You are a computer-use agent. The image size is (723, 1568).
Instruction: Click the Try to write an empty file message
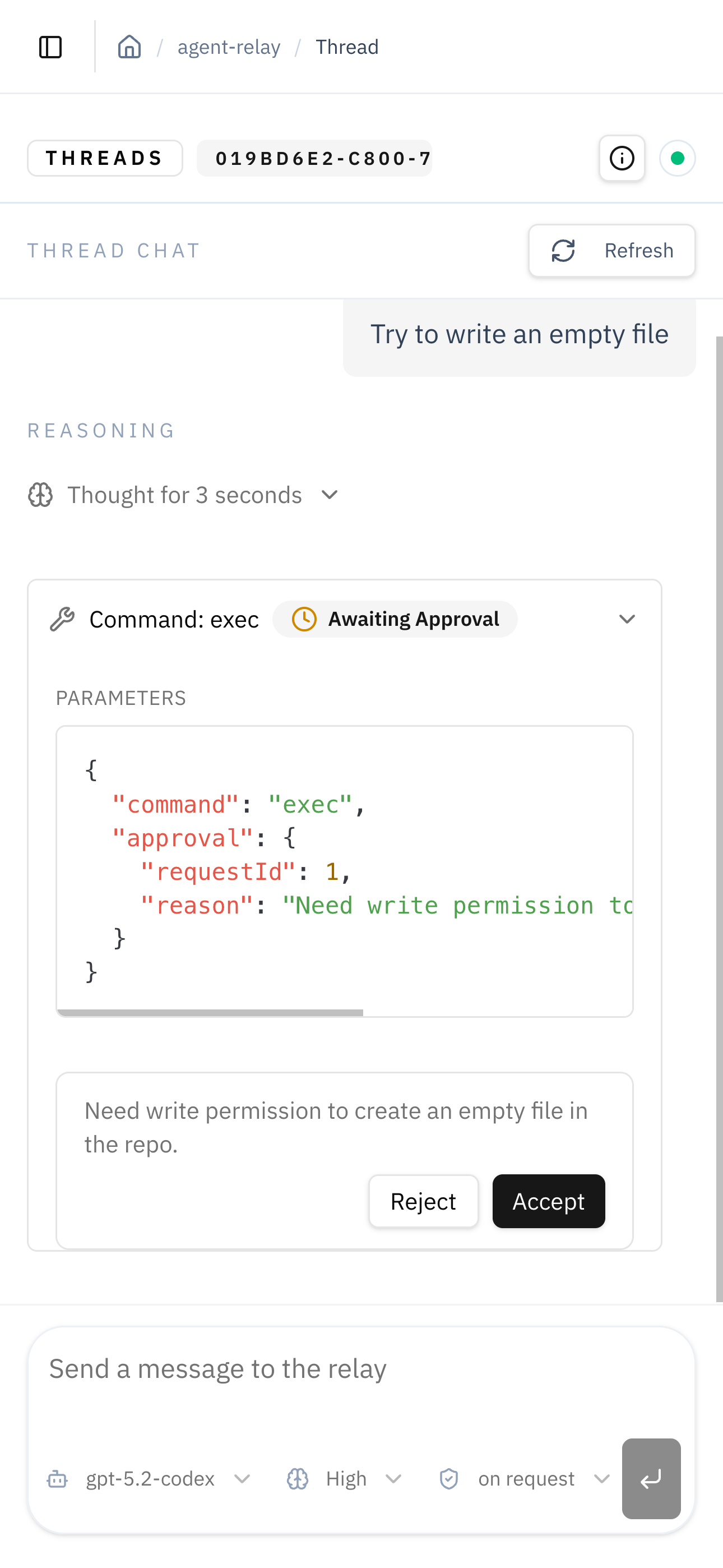tap(519, 335)
